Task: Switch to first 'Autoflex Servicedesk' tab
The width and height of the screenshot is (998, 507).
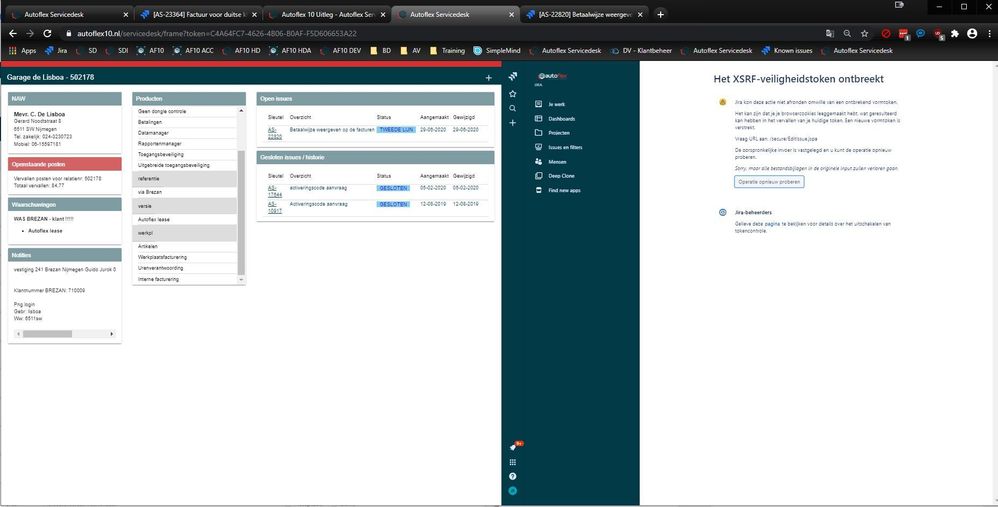Action: [x=69, y=14]
